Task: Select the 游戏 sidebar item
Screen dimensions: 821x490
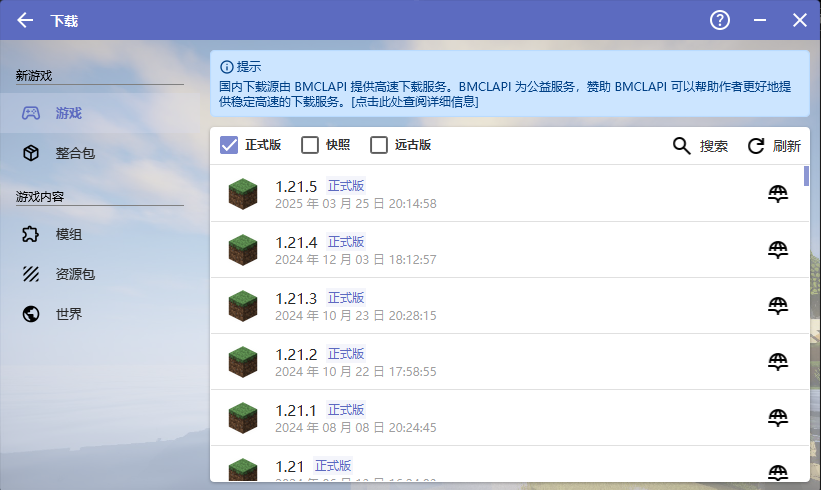Action: pyautogui.click(x=100, y=113)
